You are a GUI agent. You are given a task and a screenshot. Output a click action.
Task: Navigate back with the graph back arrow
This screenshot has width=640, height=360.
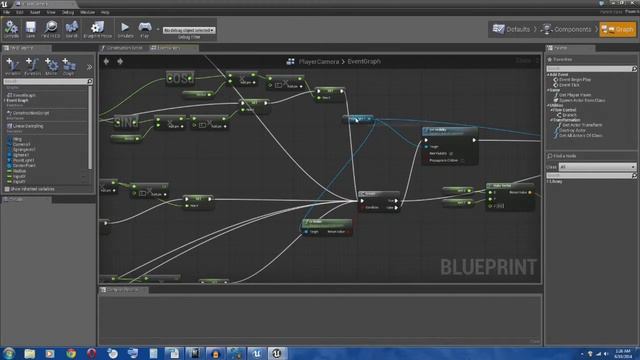point(107,61)
